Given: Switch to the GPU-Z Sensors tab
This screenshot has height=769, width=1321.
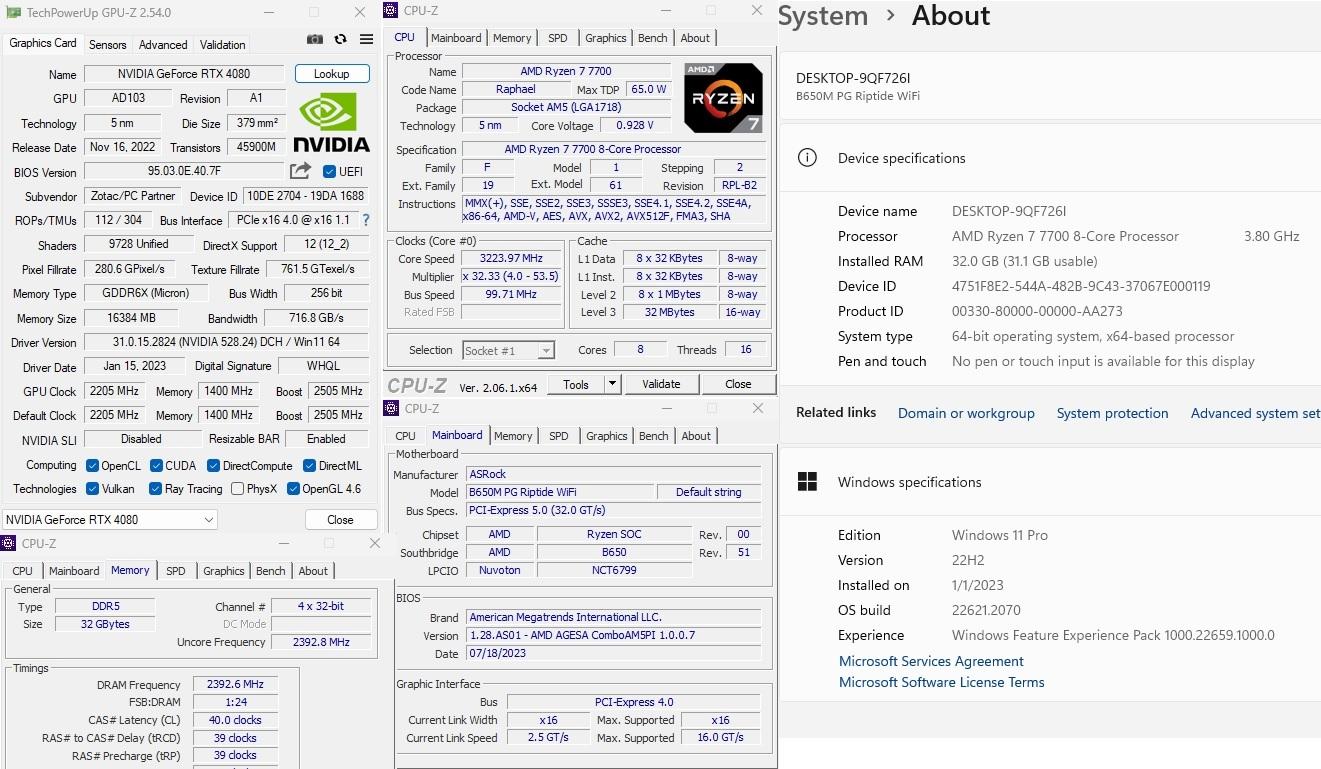Looking at the screenshot, I should tap(107, 45).
